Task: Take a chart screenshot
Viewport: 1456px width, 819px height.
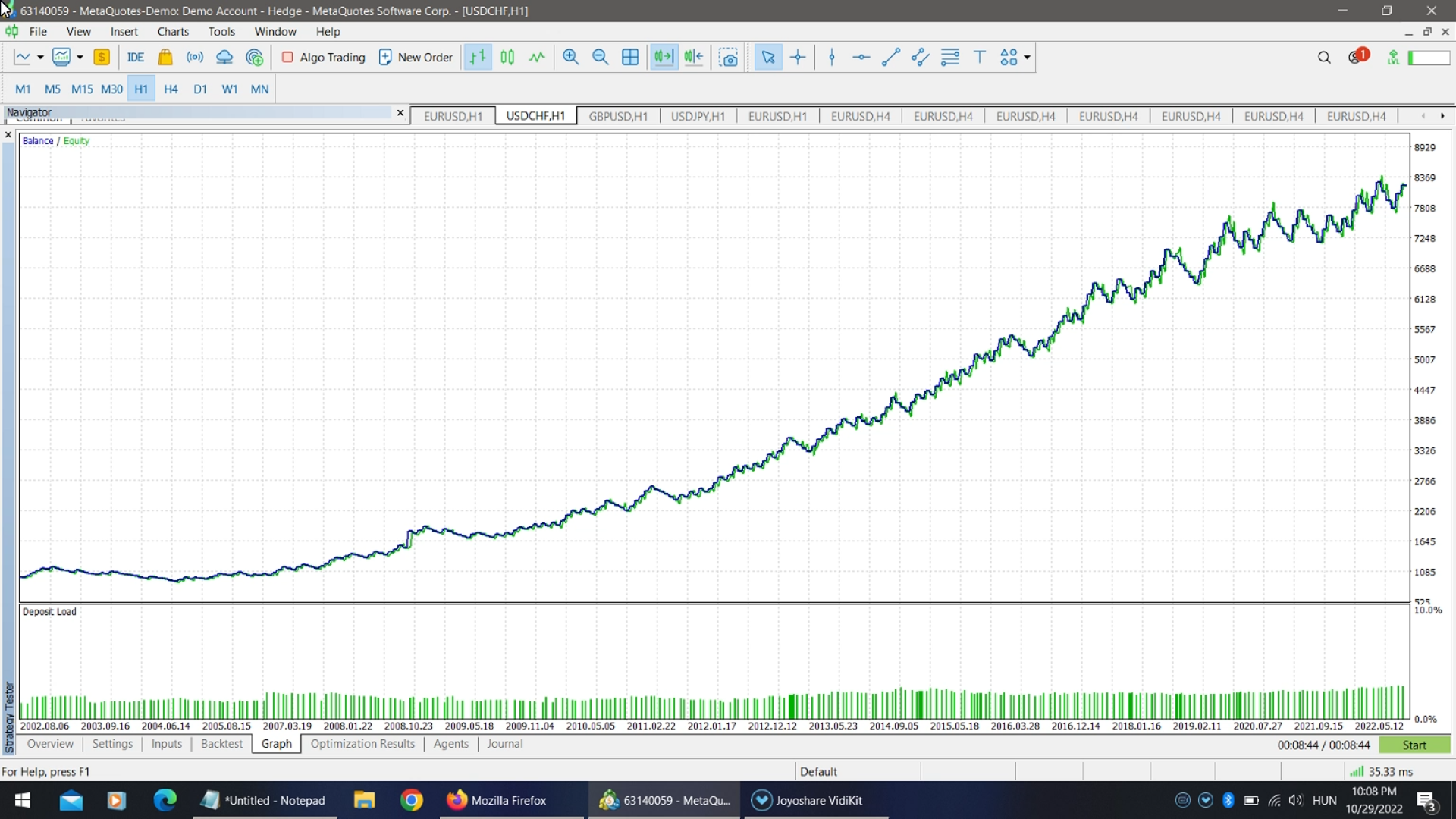Action: [727, 57]
